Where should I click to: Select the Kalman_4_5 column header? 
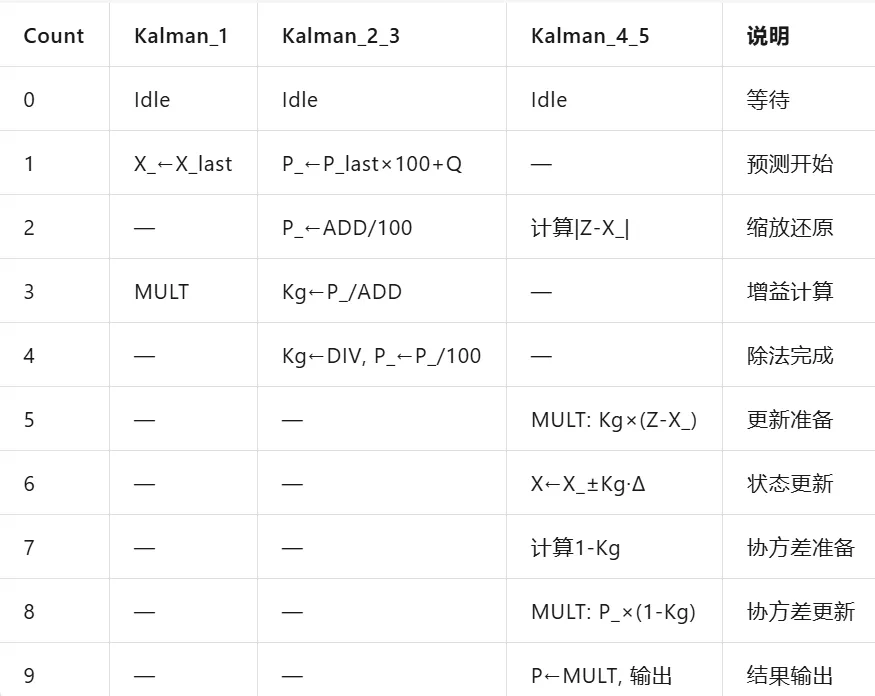coord(590,36)
